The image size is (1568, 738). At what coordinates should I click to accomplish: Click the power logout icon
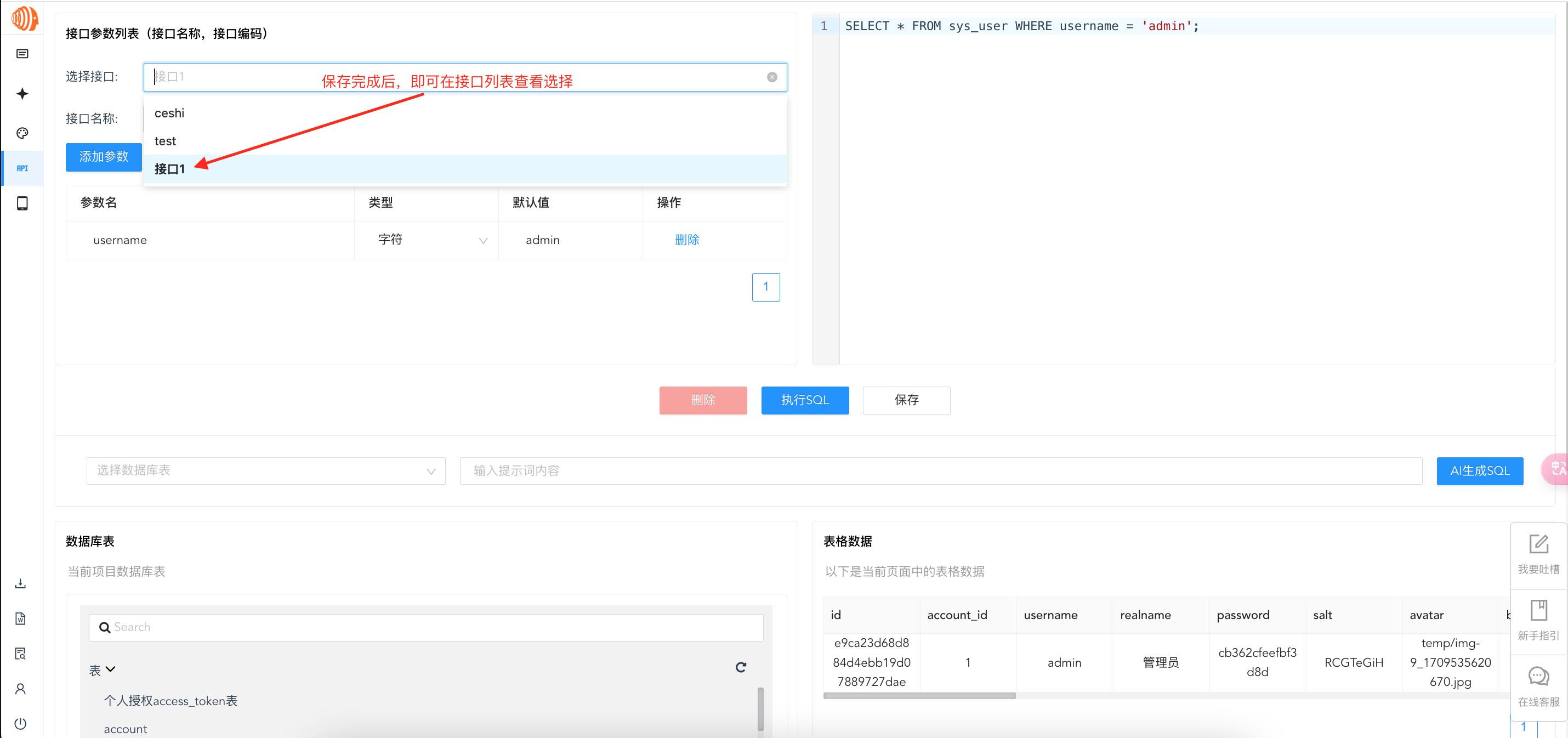coord(21,723)
